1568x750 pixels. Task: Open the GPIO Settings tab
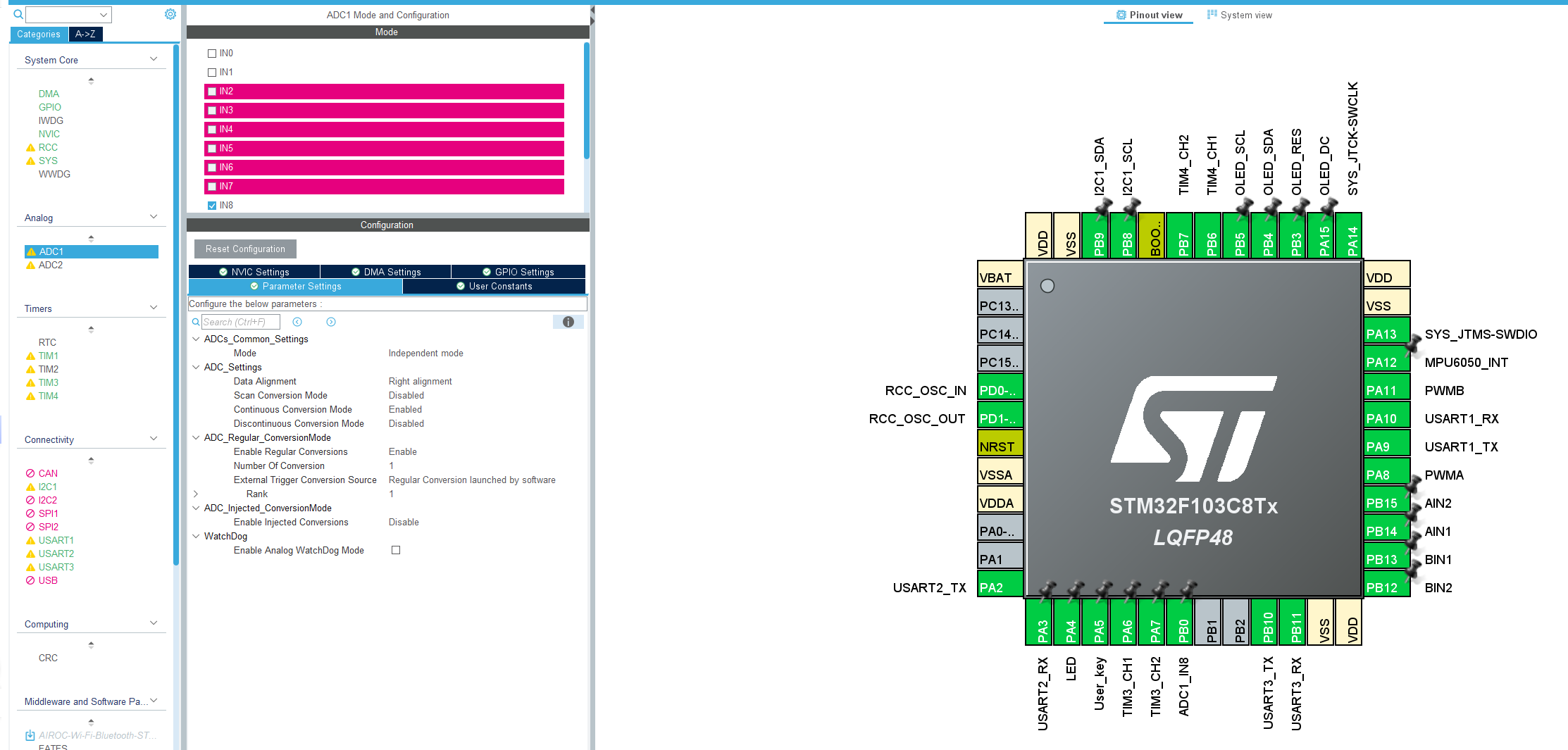[518, 272]
